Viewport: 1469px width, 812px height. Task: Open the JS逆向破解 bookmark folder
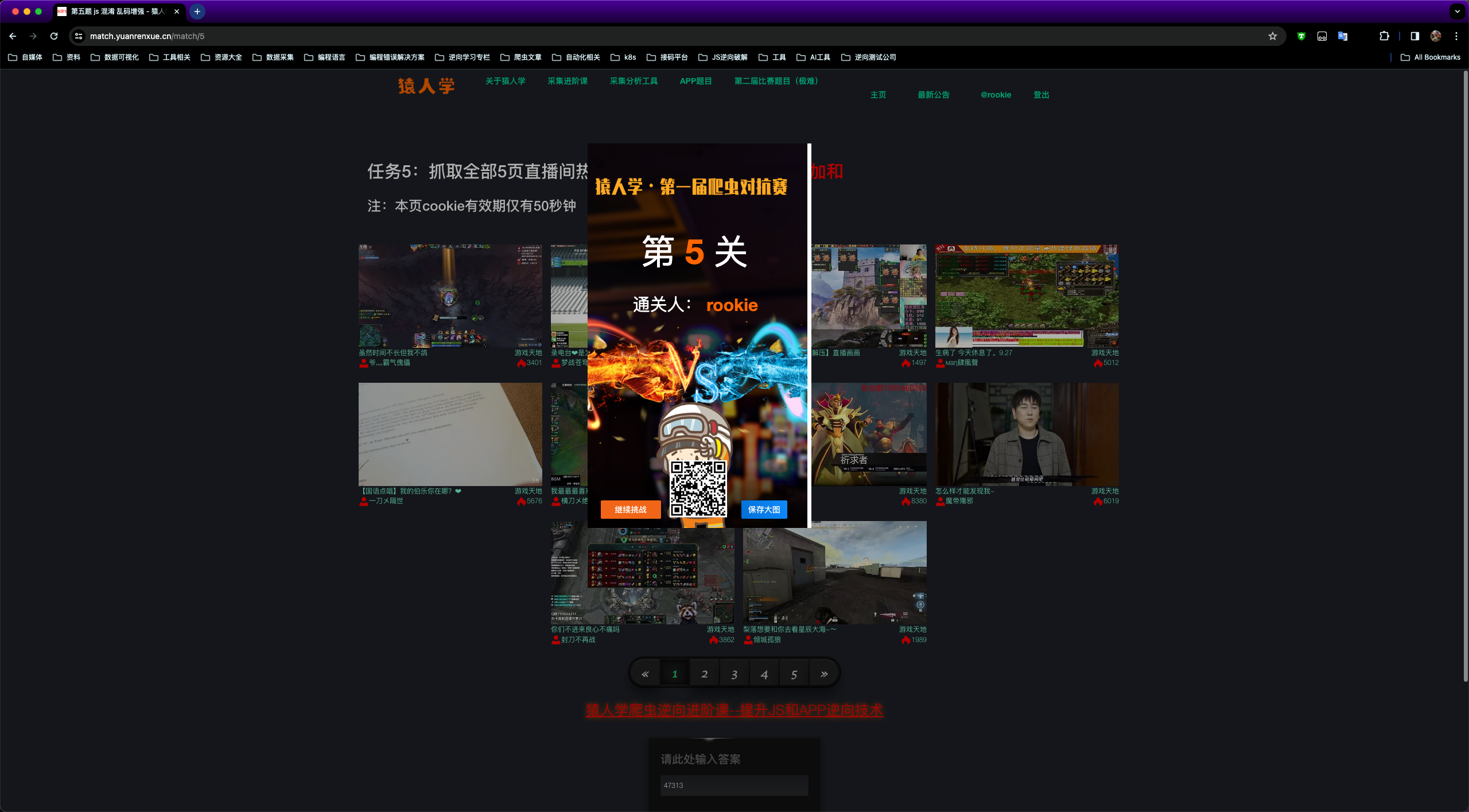point(723,57)
